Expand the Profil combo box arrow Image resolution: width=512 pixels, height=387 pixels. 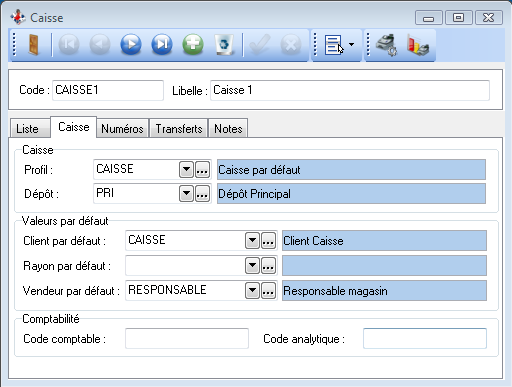tap(186, 170)
